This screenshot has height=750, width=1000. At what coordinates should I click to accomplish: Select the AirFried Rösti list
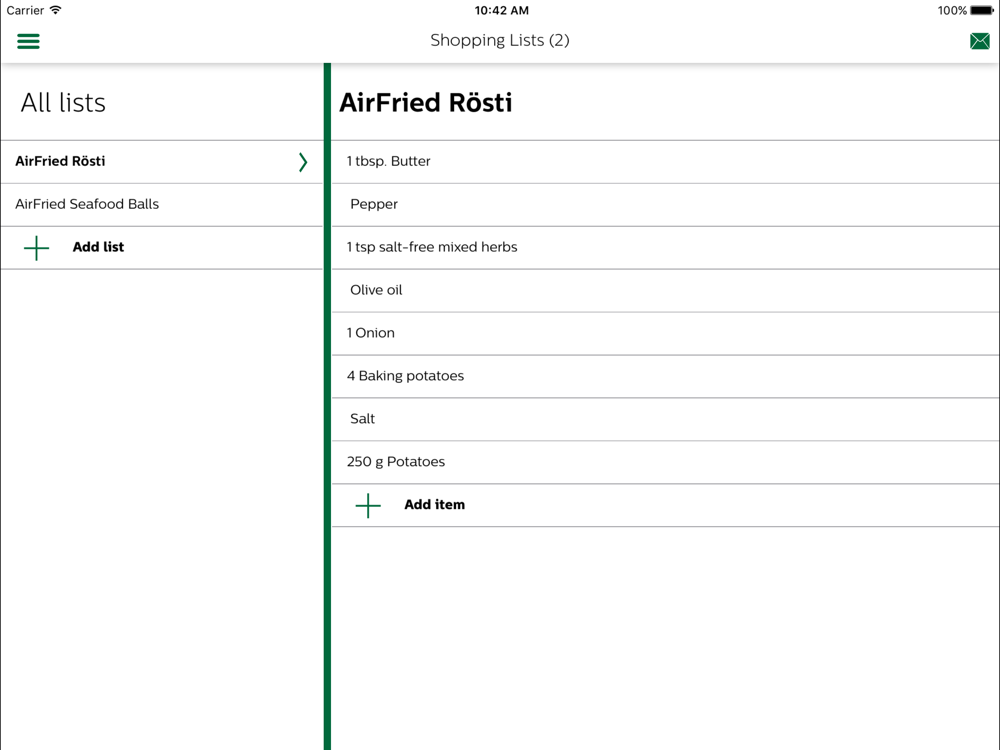click(162, 162)
